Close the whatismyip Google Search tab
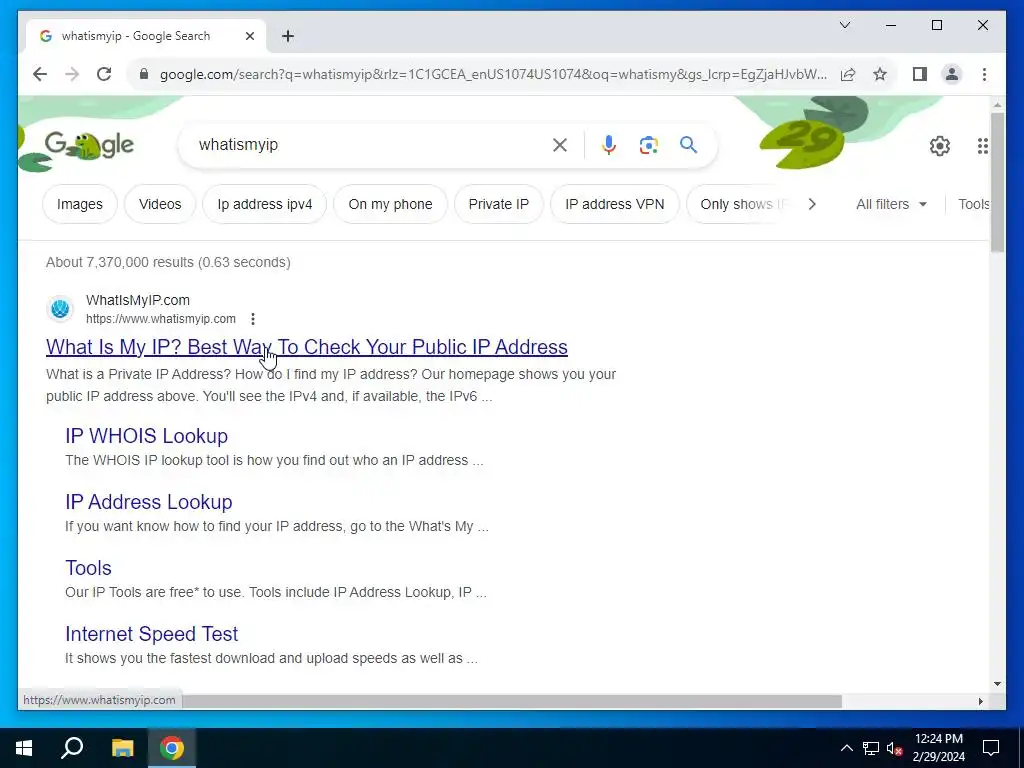This screenshot has width=1024, height=768. click(249, 36)
